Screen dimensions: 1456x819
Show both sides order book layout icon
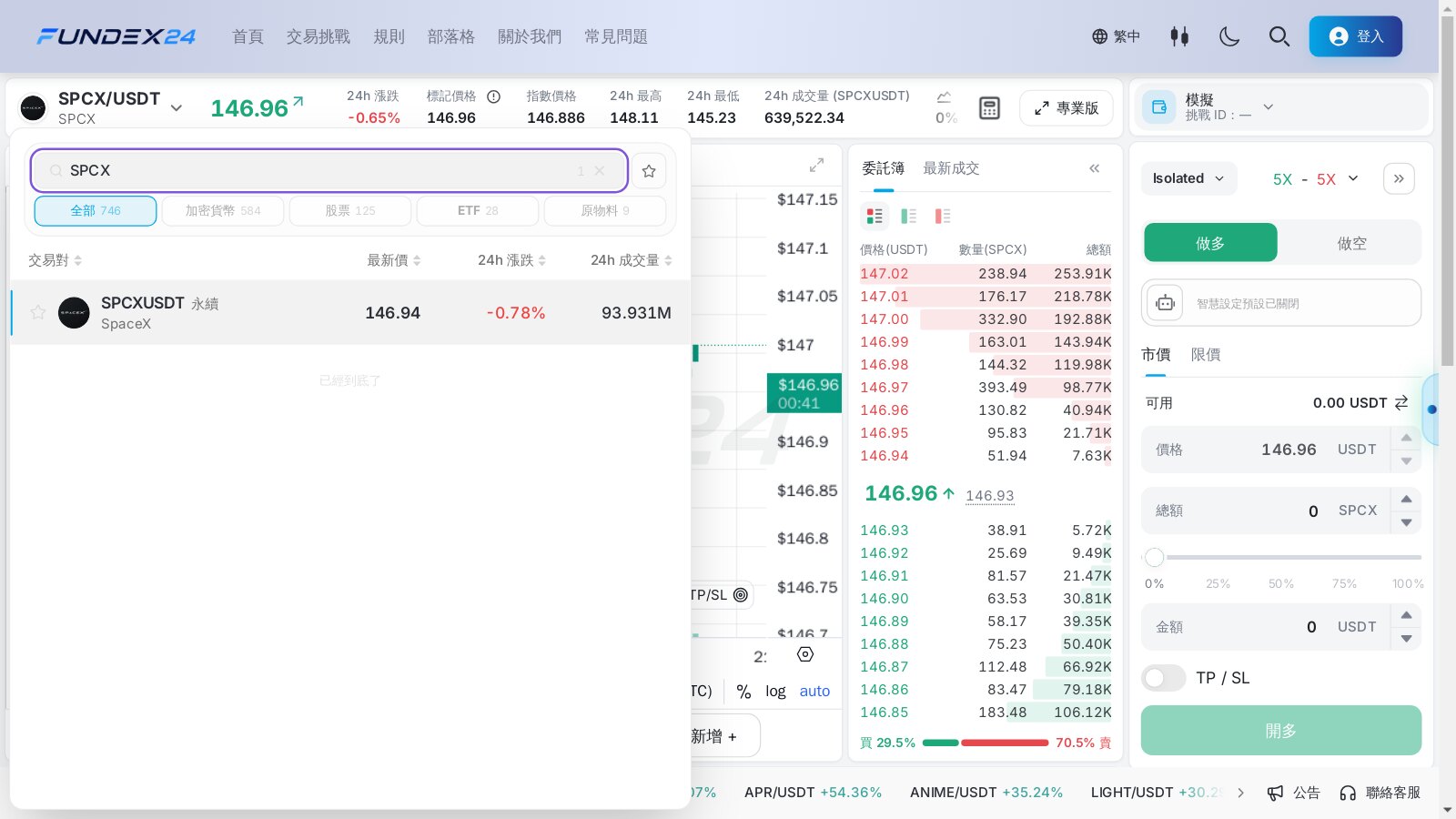coord(875,216)
